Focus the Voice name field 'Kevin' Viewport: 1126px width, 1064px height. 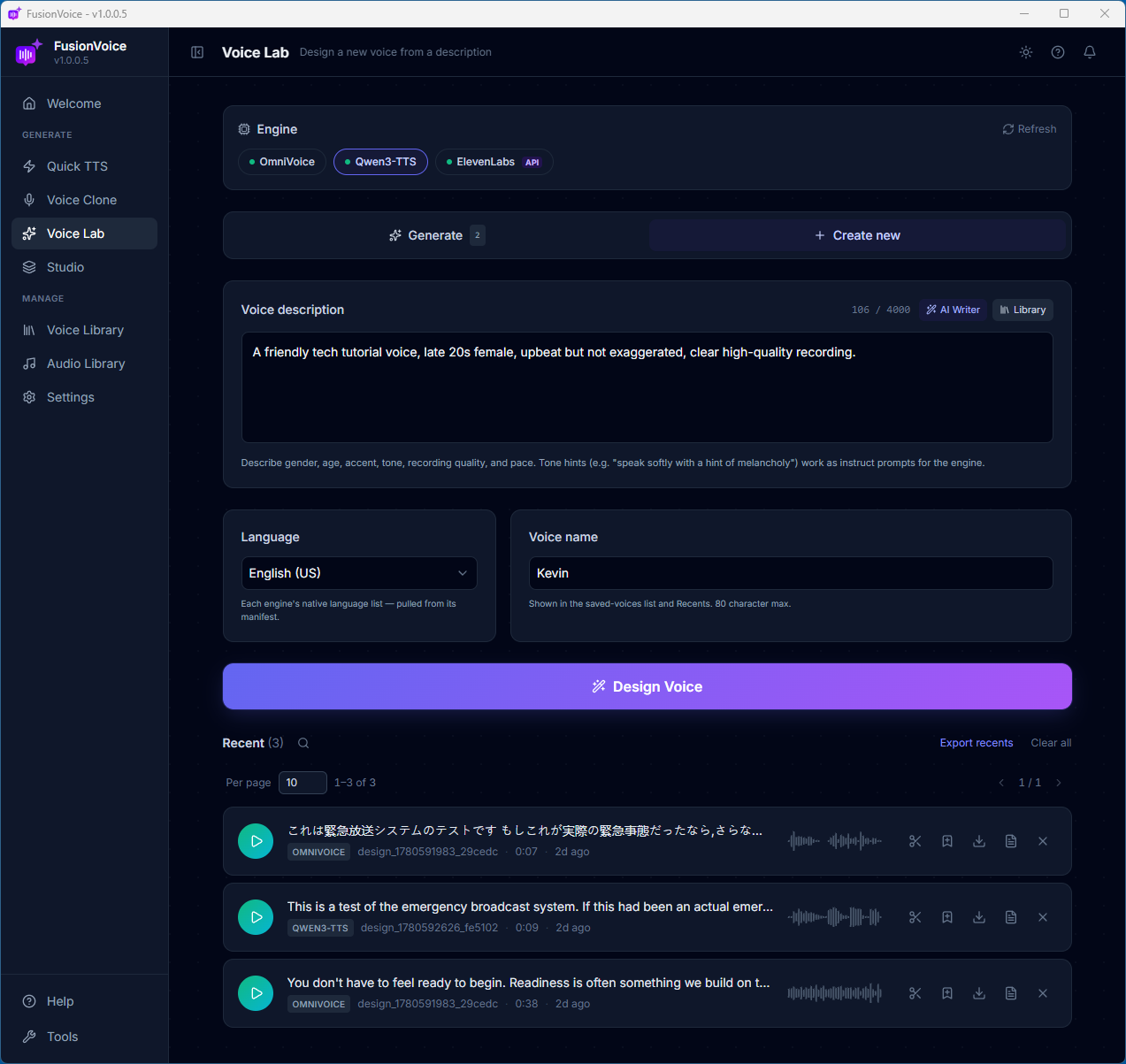[x=791, y=573]
